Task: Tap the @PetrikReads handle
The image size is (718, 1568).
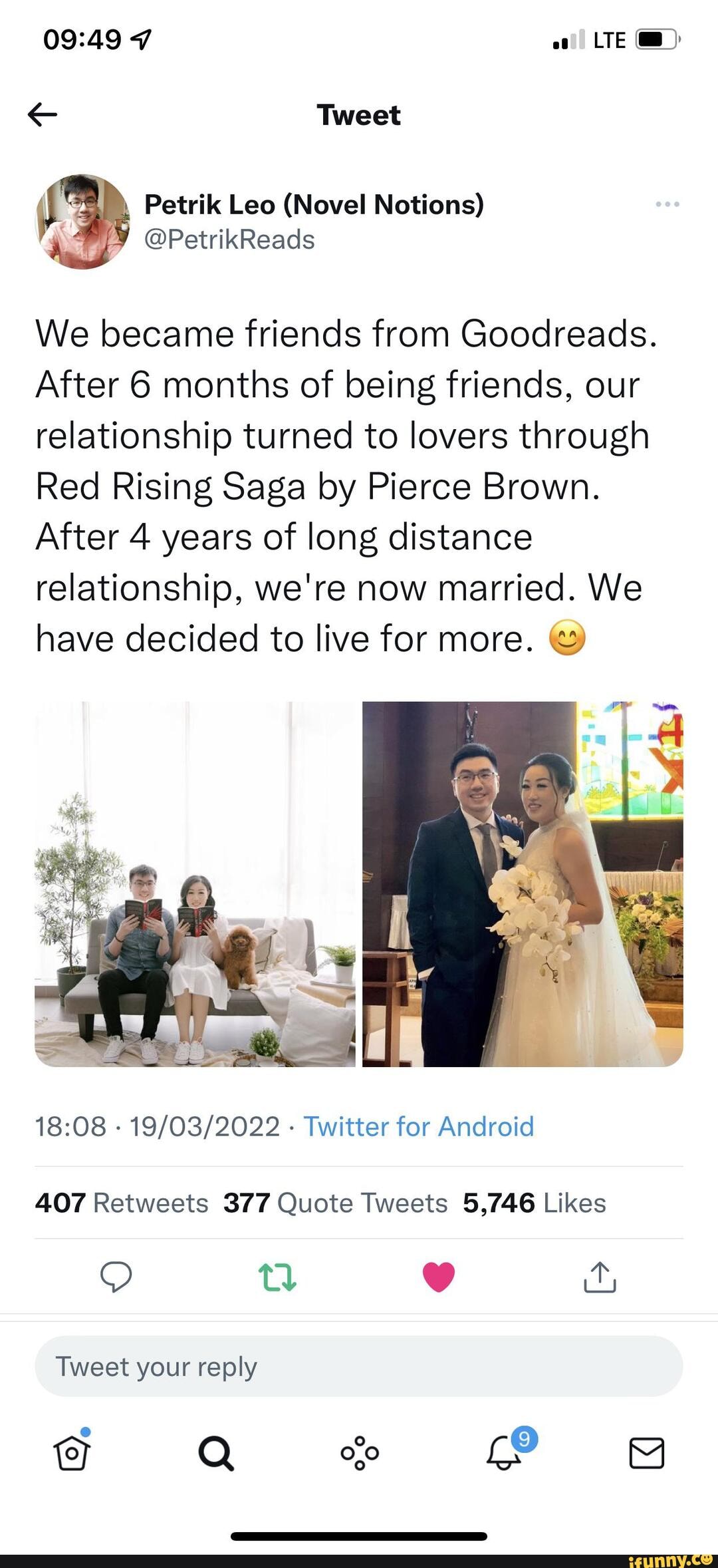Action: [229, 239]
